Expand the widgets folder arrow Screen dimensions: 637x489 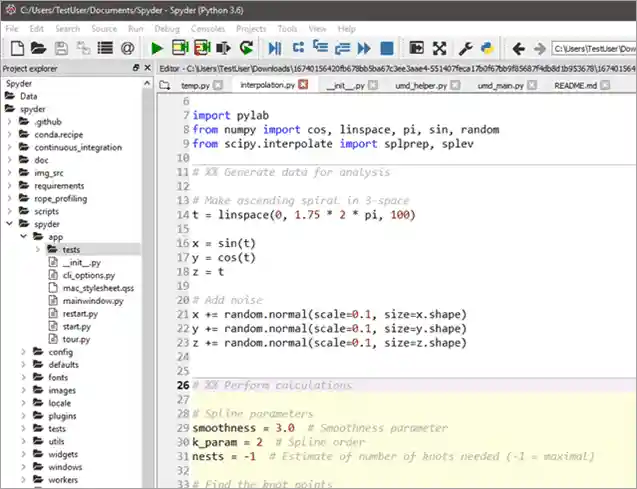point(25,453)
